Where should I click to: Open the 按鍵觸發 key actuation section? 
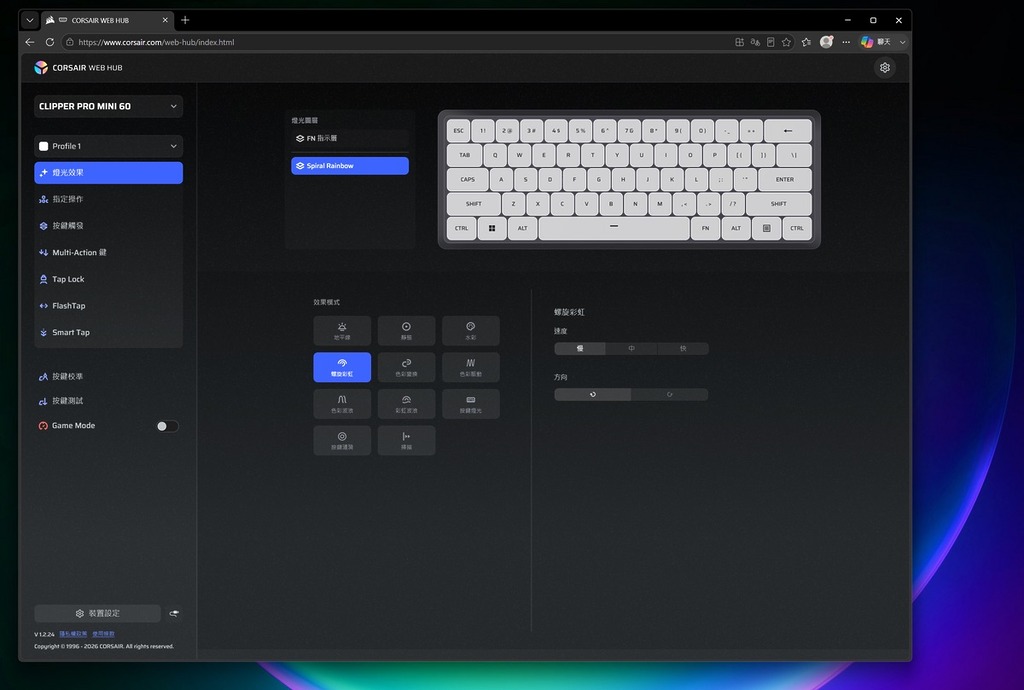pos(108,226)
